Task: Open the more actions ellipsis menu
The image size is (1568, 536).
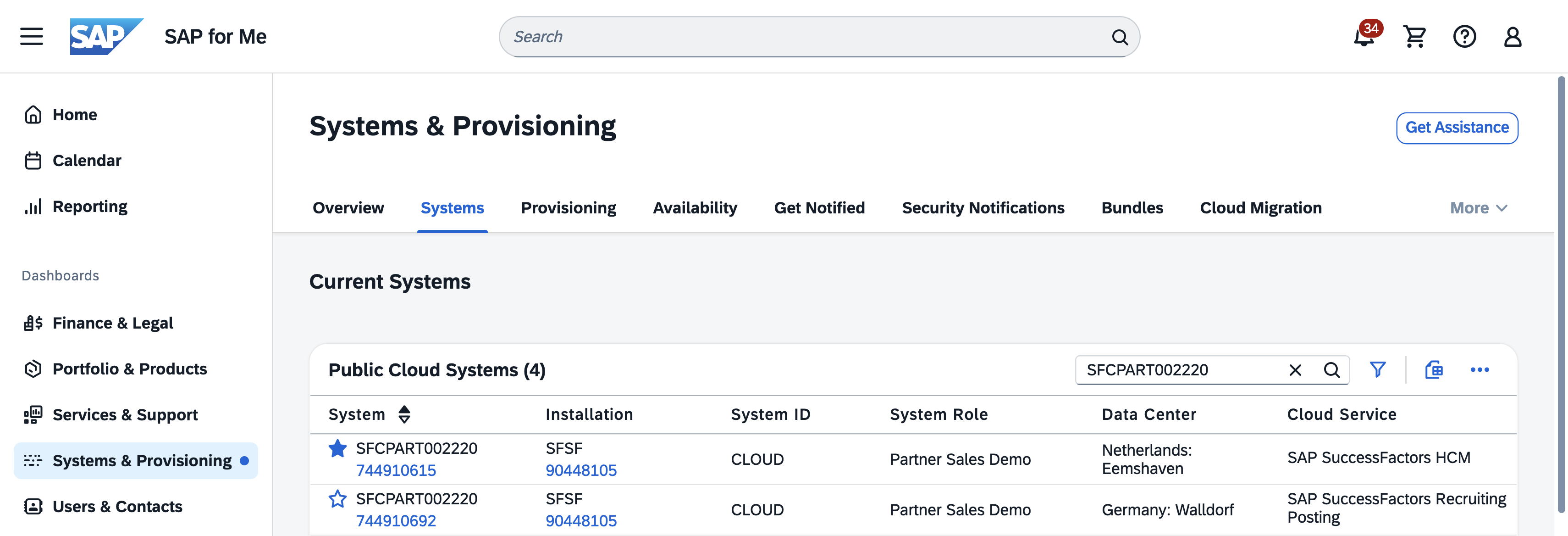Action: click(x=1481, y=370)
